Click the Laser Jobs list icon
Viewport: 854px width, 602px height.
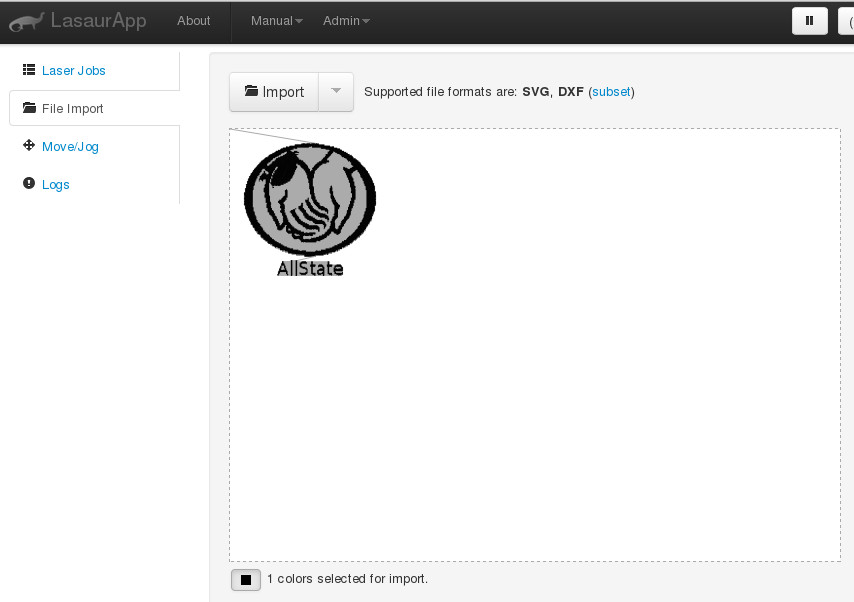[x=29, y=70]
